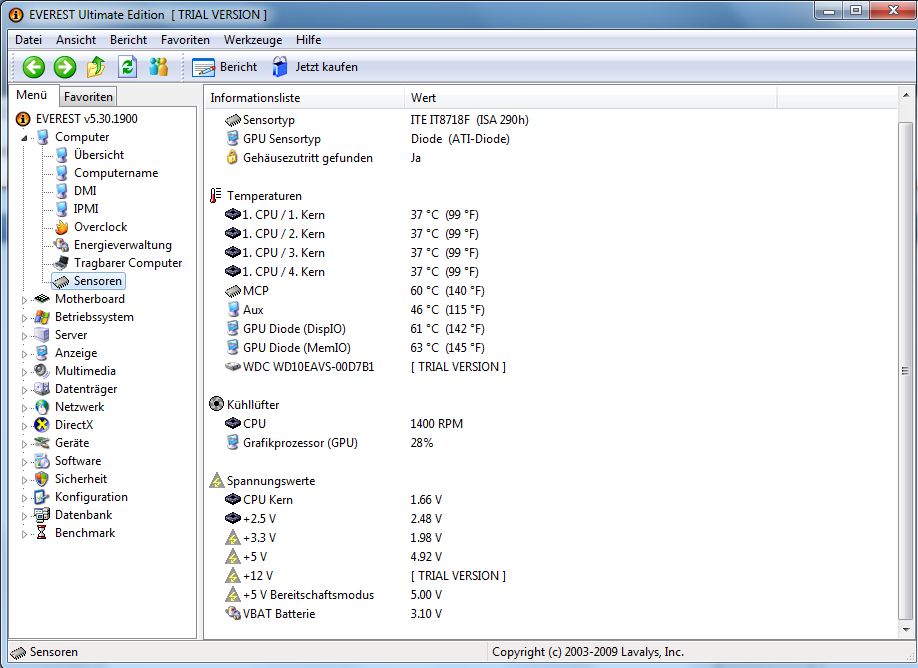The height and width of the screenshot is (668, 918).
Task: Select the CPU Kern voltage row
Action: (x=334, y=500)
